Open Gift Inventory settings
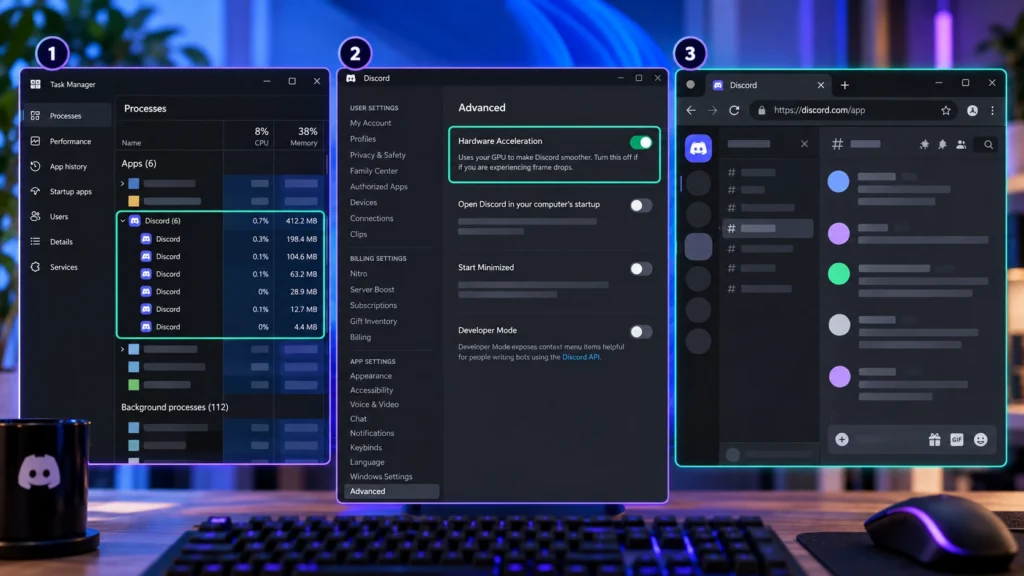The height and width of the screenshot is (576, 1024). 374,321
